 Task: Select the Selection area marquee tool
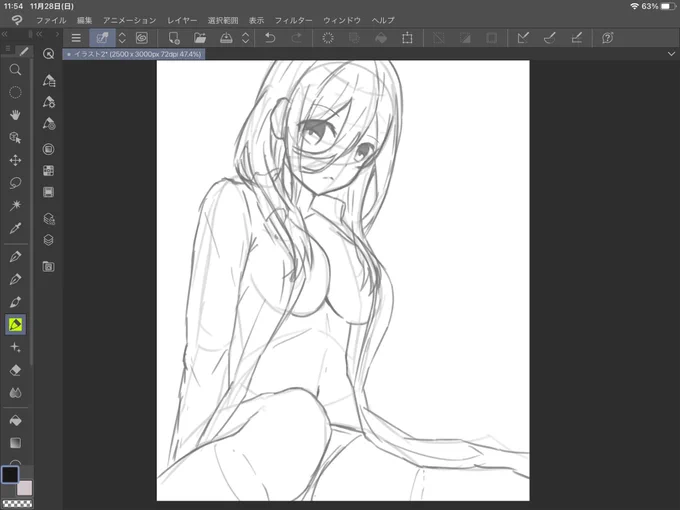[x=15, y=92]
